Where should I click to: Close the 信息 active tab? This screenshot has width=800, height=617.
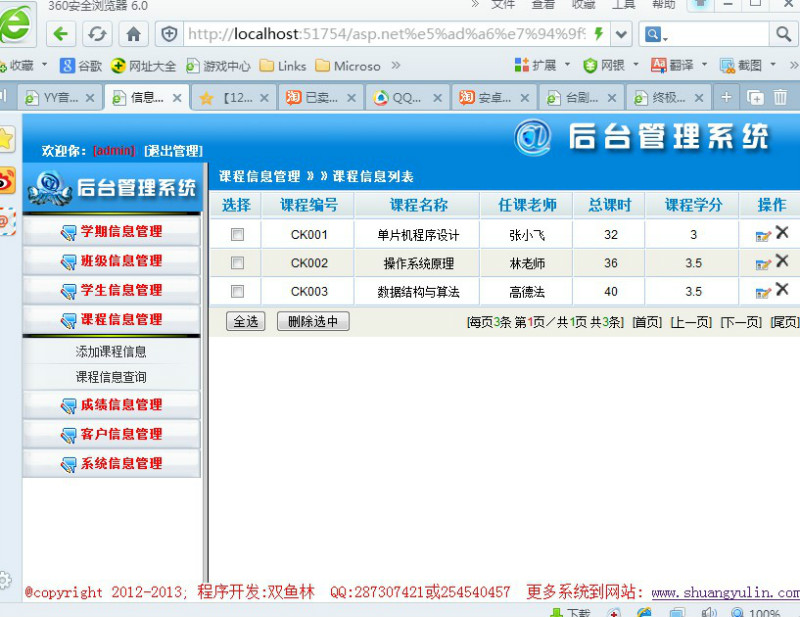[x=177, y=97]
